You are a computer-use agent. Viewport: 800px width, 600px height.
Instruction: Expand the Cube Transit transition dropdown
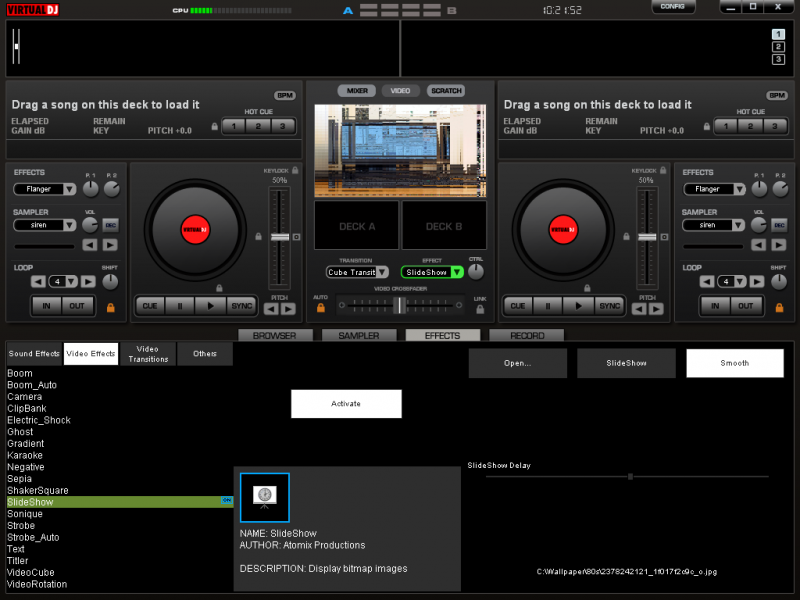pos(382,272)
